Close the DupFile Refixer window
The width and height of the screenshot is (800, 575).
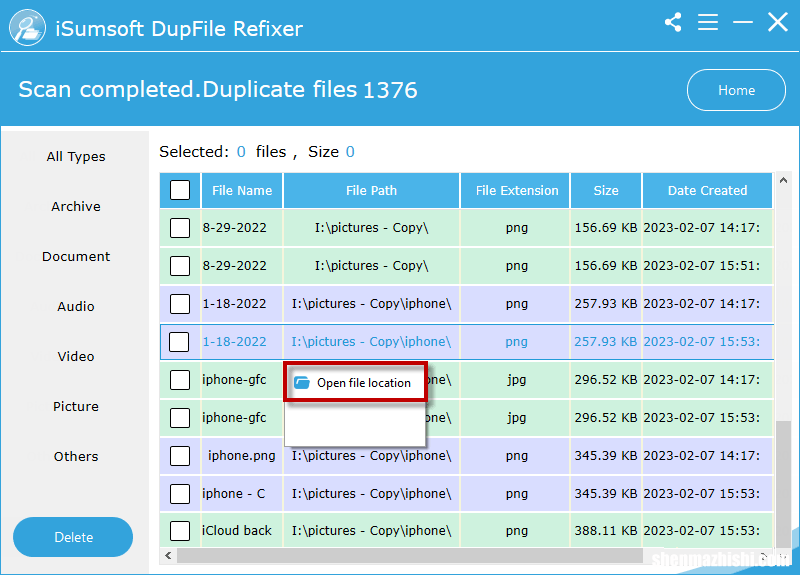click(x=778, y=22)
